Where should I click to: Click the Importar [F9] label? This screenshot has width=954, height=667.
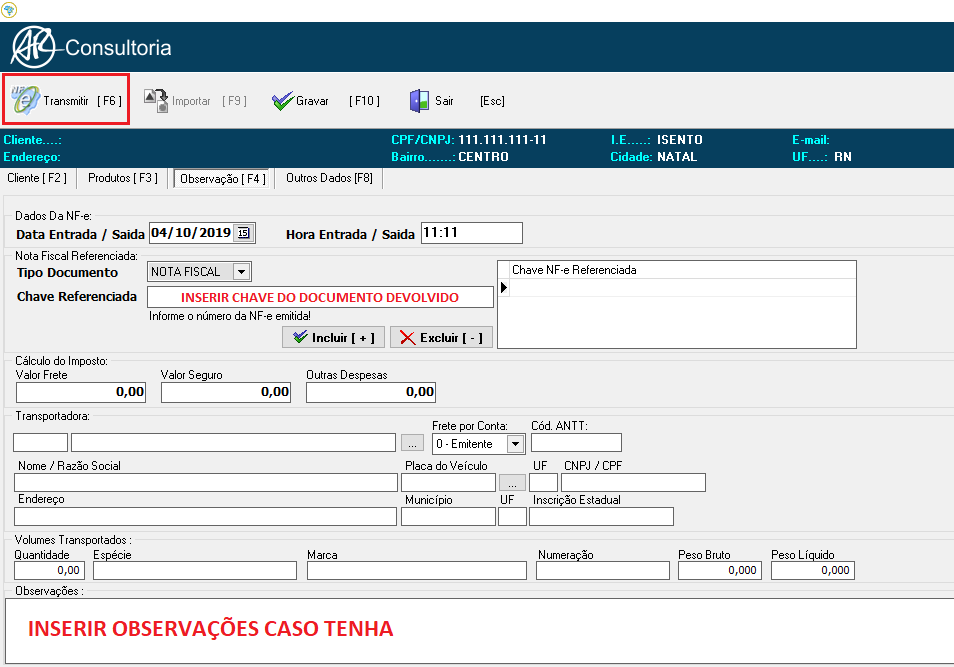[x=209, y=101]
